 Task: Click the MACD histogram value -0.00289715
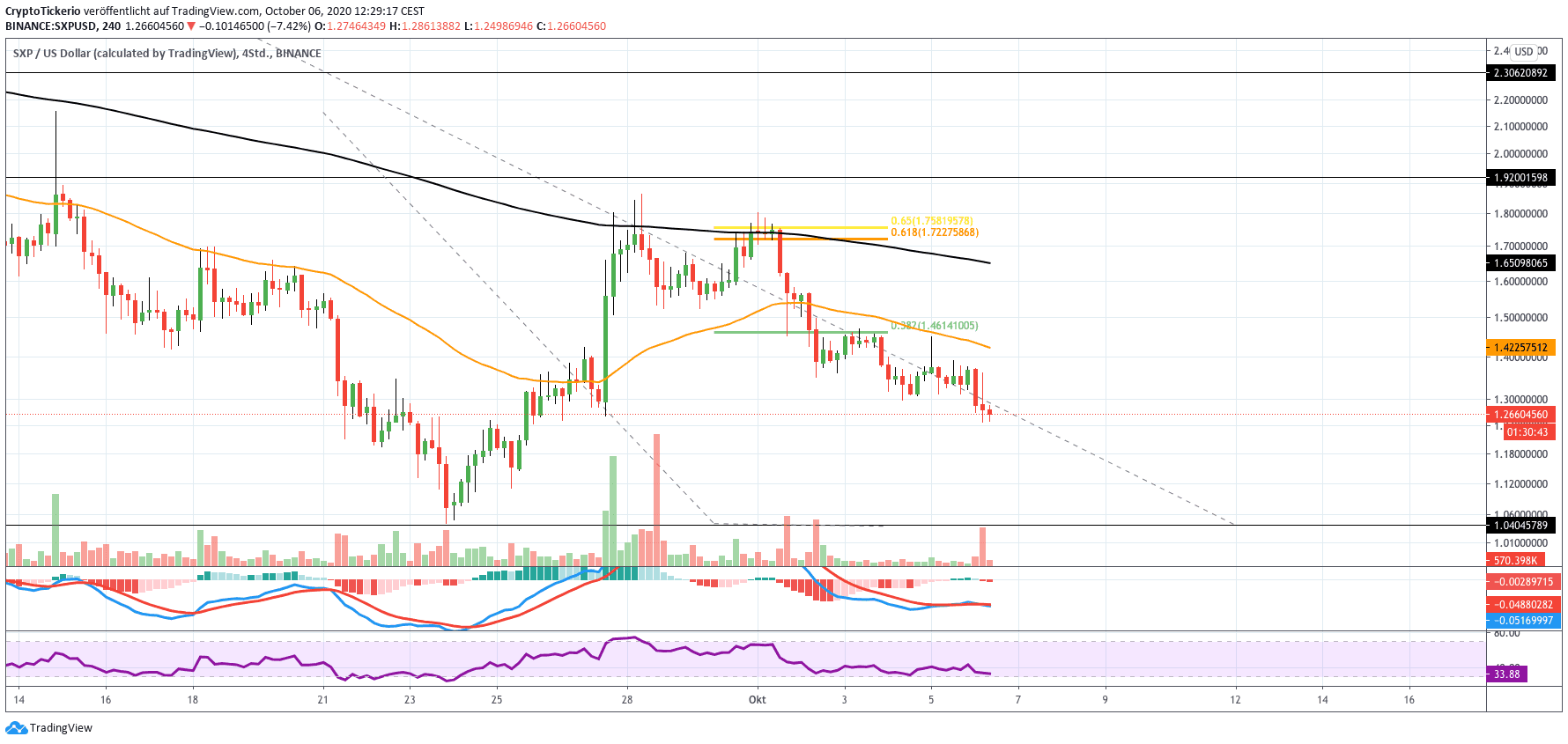1524,582
